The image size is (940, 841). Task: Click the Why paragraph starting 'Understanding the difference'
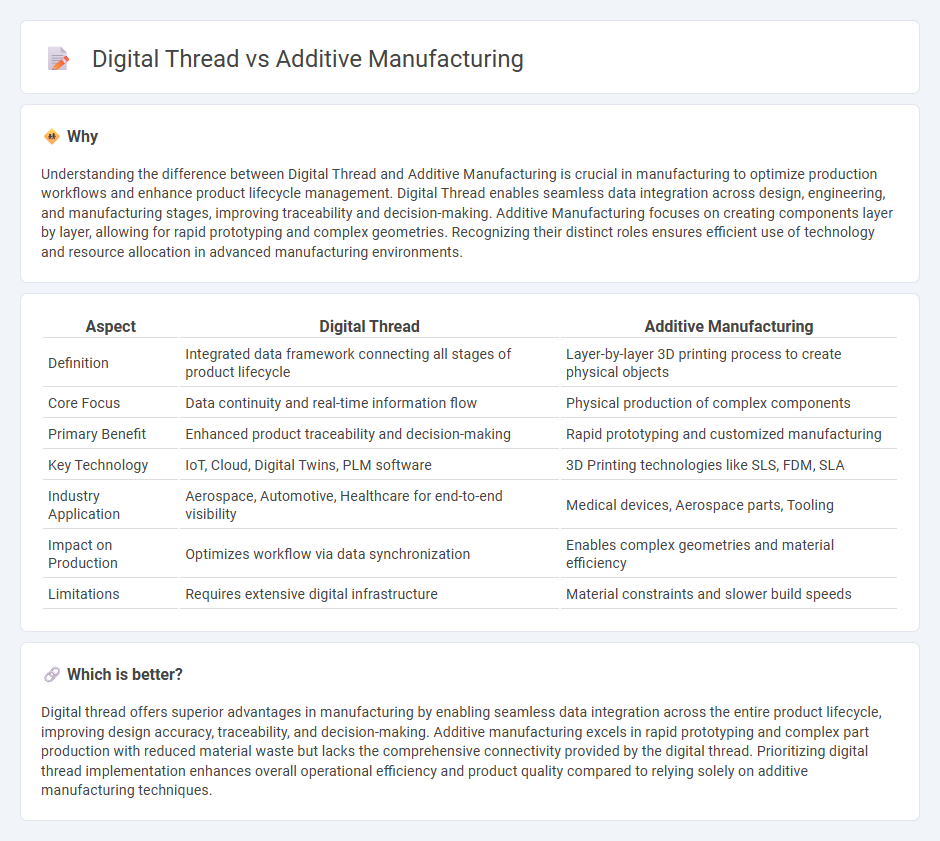[468, 213]
